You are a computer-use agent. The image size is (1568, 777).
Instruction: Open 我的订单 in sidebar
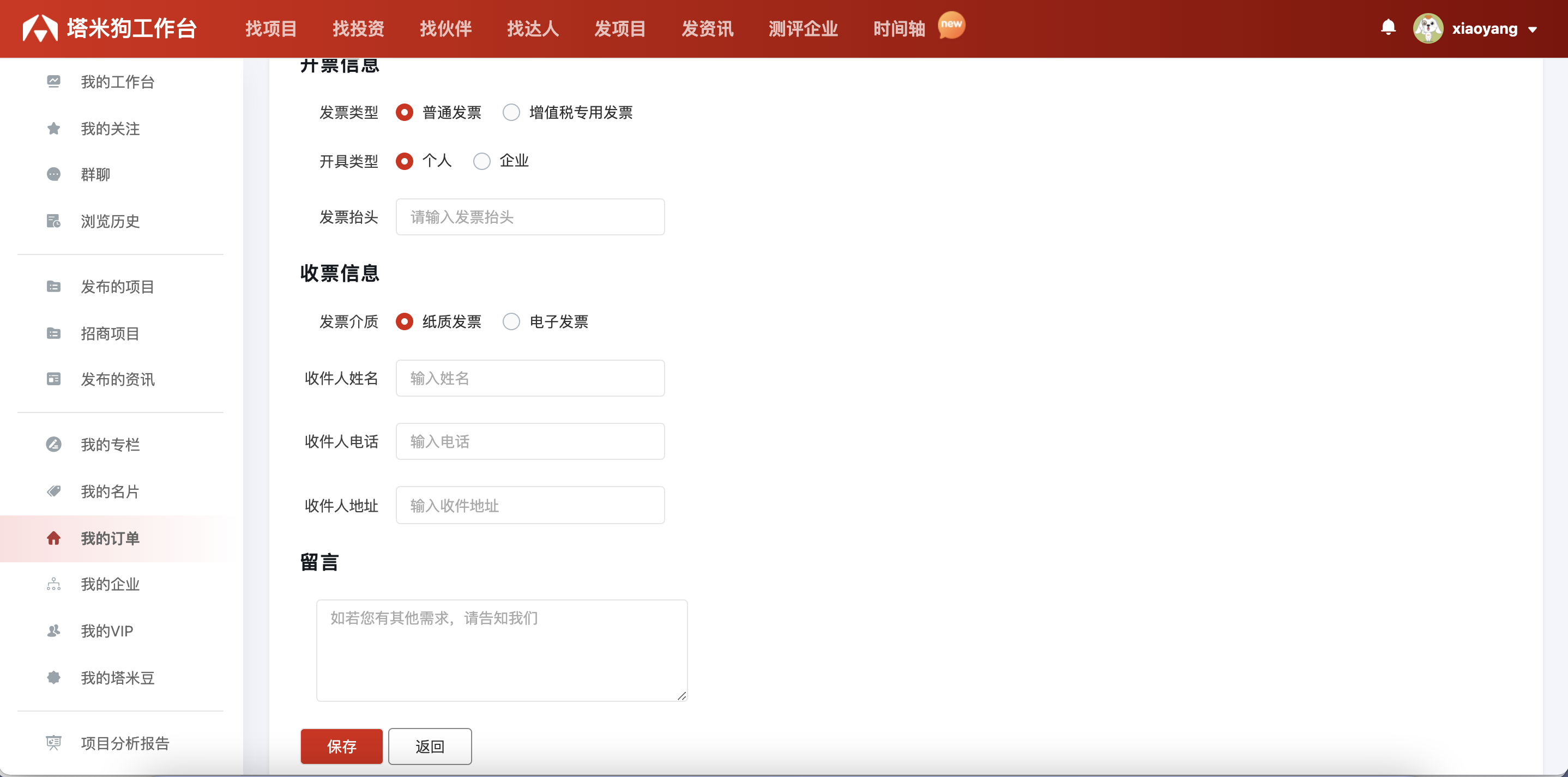click(112, 538)
